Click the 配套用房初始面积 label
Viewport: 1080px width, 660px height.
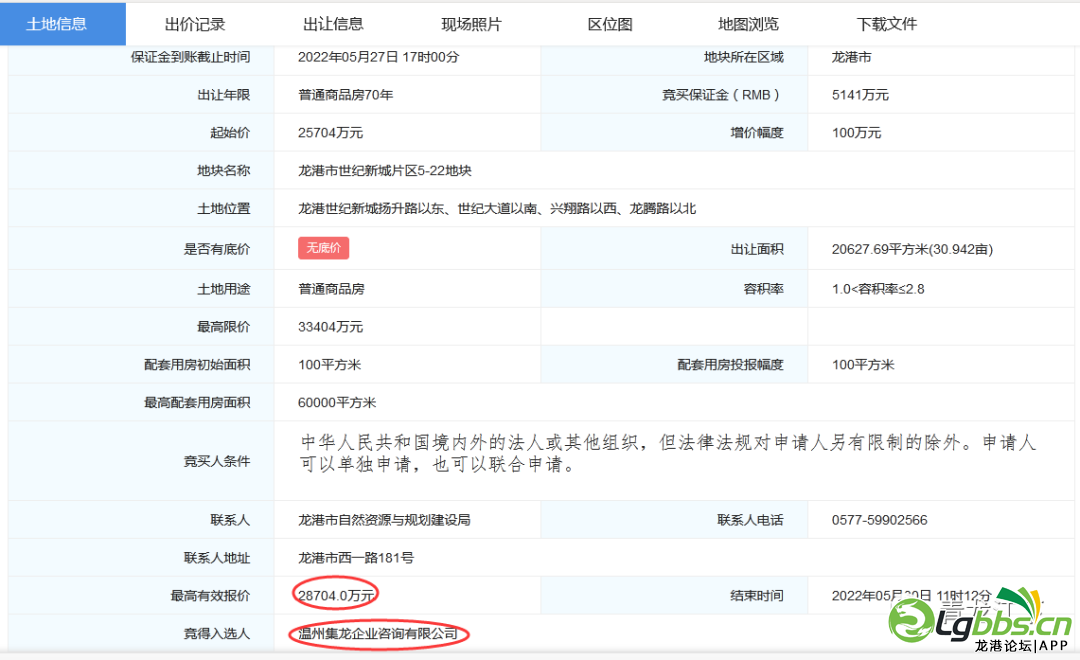pyautogui.click(x=197, y=365)
